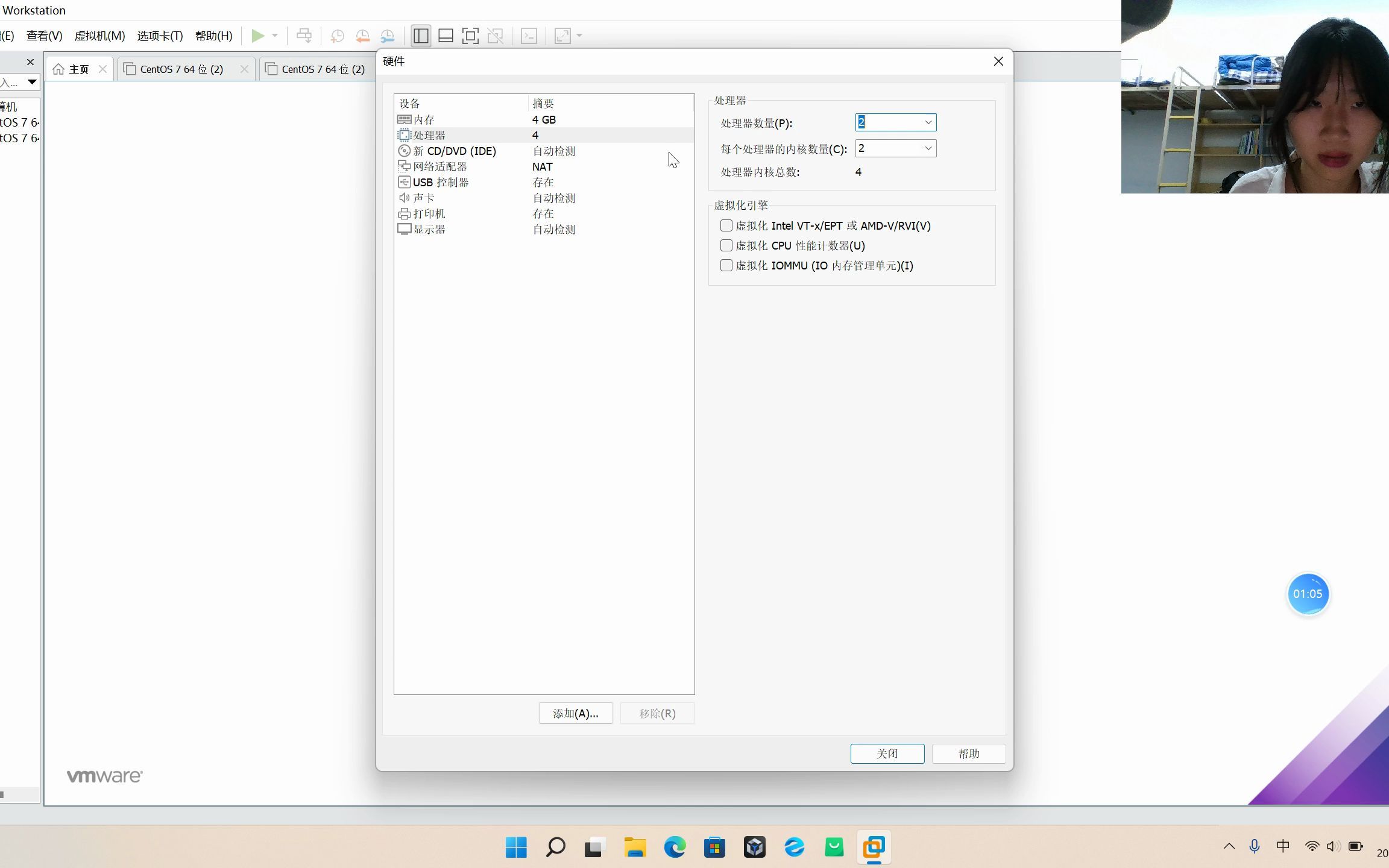Click Send Ctrl+Alt+Del toolbar icon
This screenshot has width=1389, height=868.
[x=304, y=36]
